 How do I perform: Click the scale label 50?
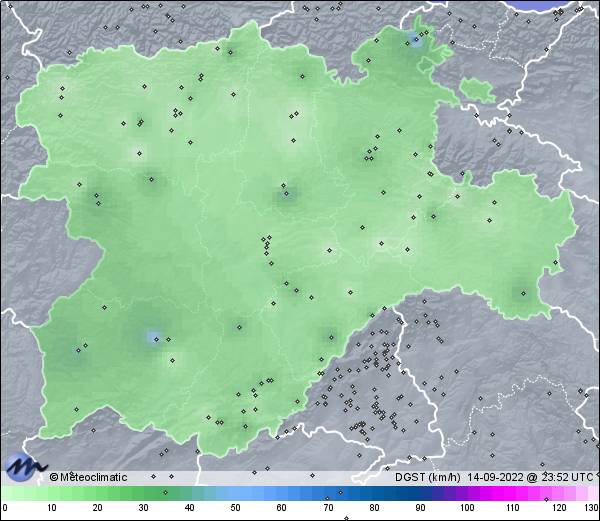(235, 508)
